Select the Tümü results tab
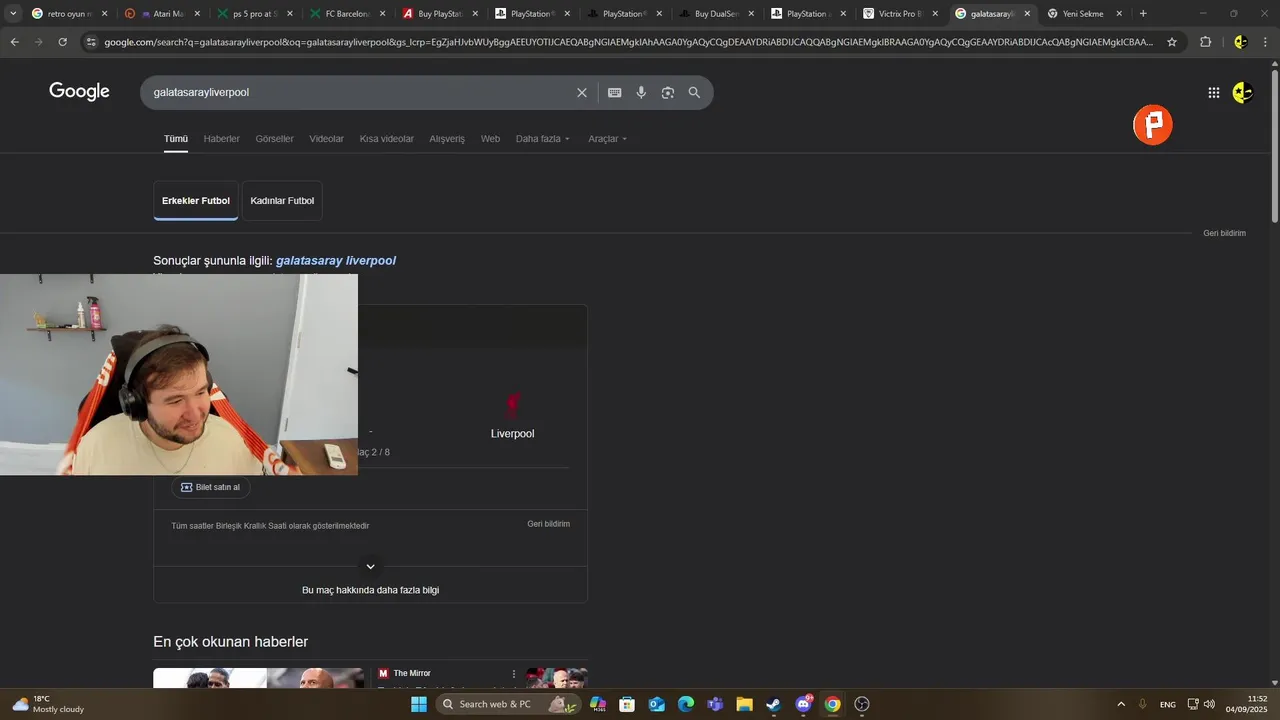 [176, 139]
